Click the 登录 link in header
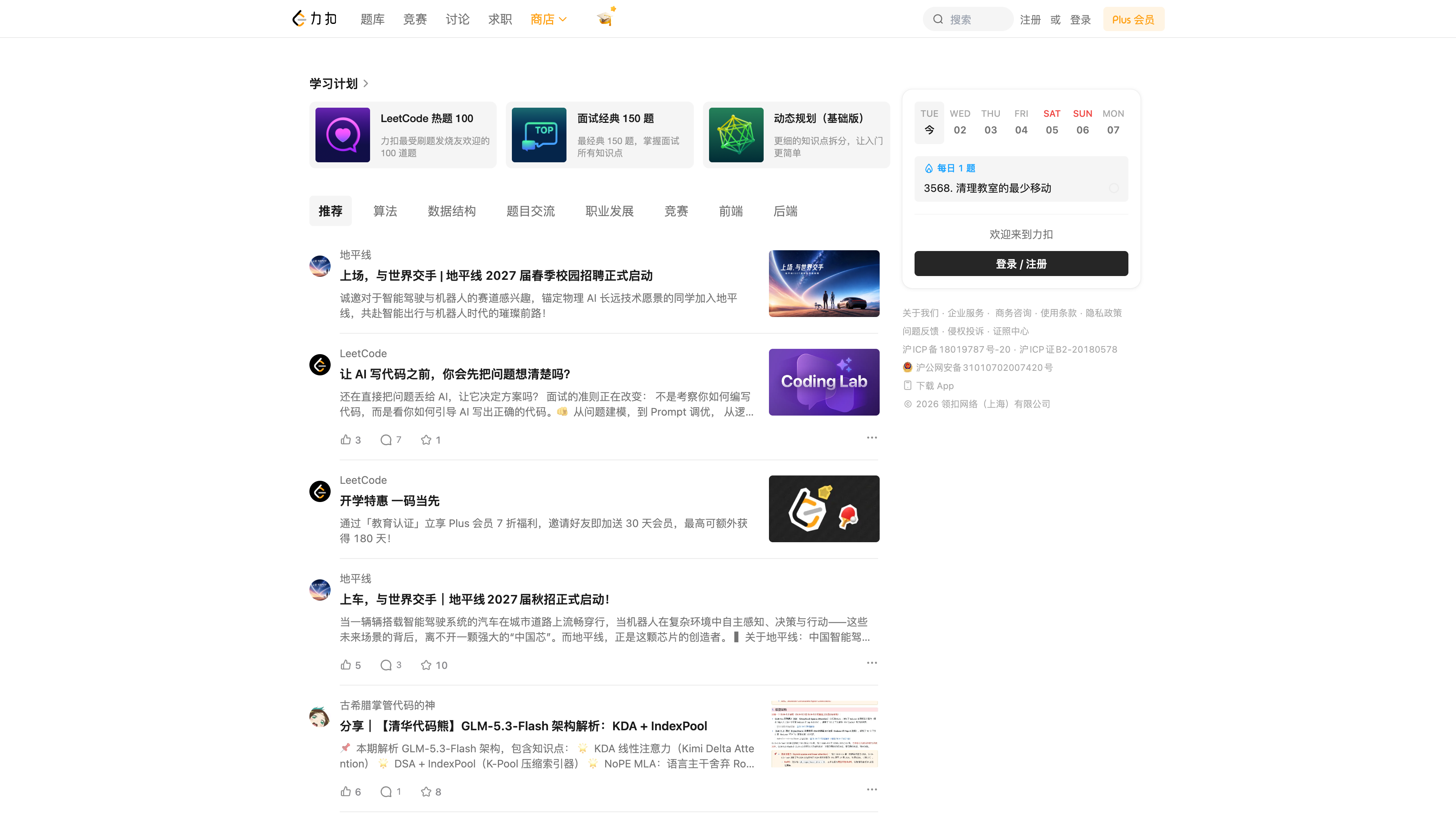This screenshot has width=1456, height=819. coord(1080,20)
